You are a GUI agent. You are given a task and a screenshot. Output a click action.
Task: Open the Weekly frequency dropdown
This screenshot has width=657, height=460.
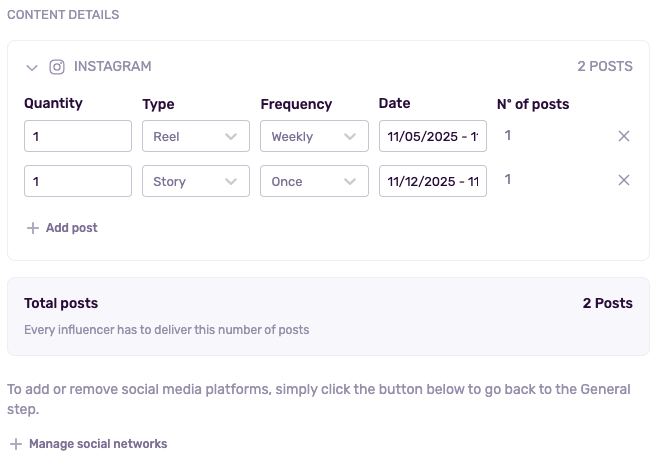pyautogui.click(x=313, y=136)
